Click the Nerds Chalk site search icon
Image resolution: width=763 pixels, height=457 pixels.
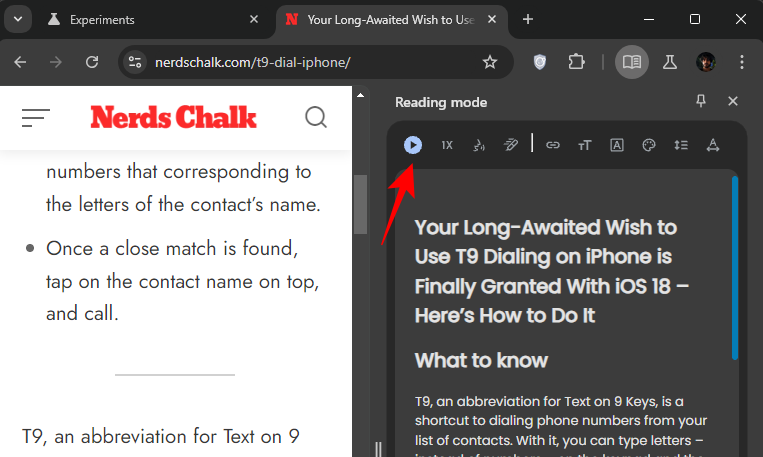pos(316,118)
